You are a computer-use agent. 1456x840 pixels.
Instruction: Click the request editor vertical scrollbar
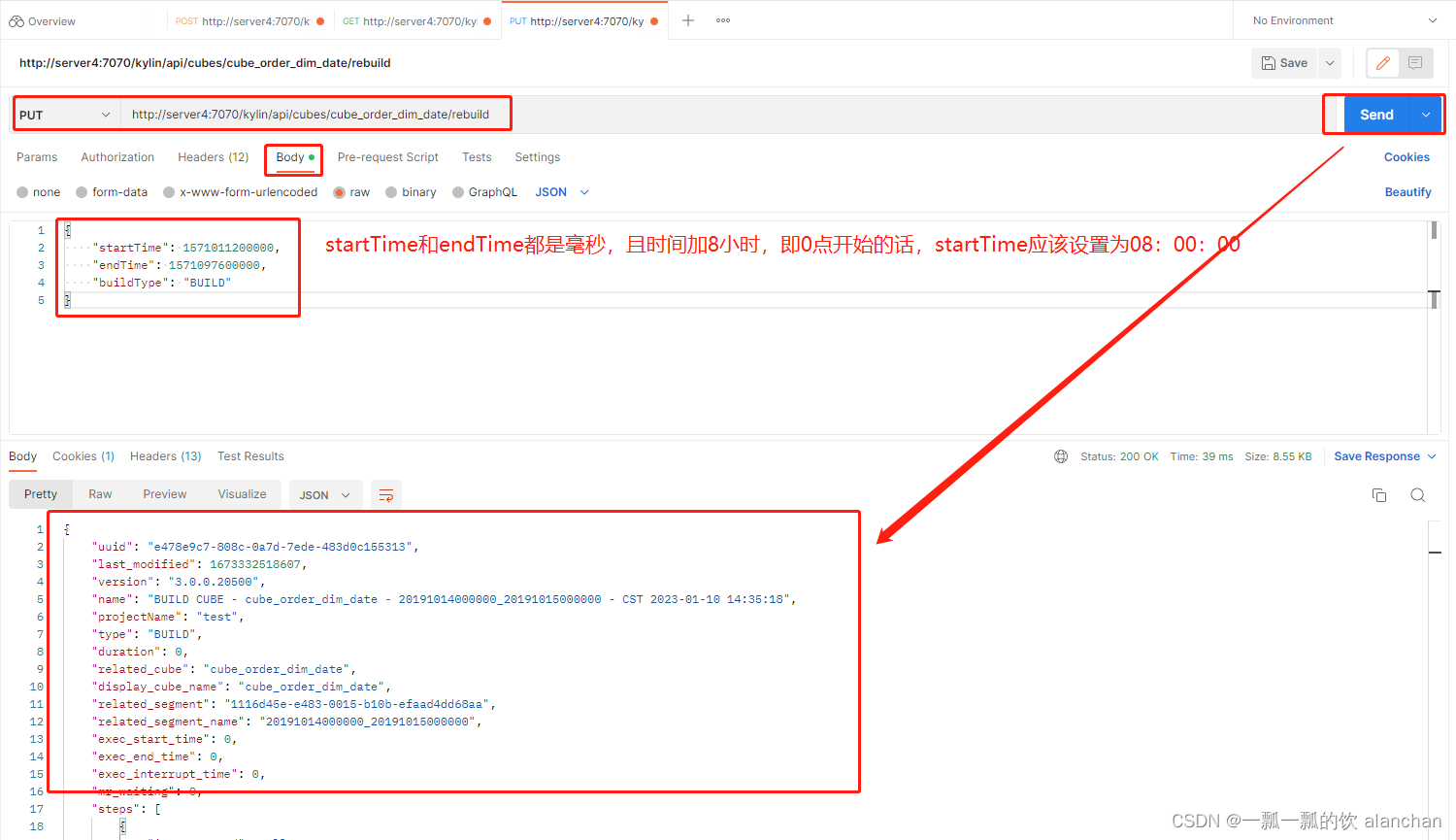(1434, 230)
